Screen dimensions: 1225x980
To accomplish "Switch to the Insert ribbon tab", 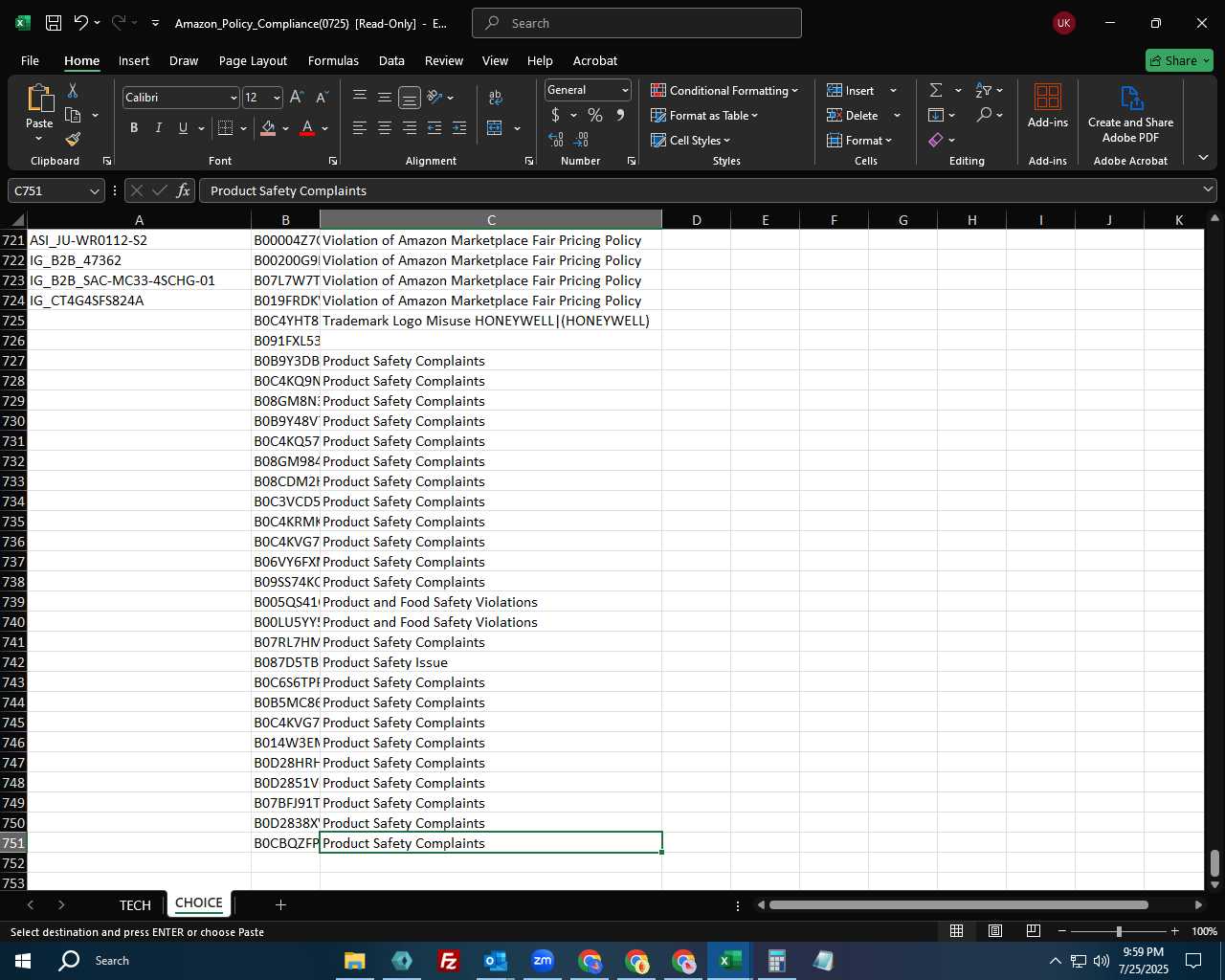I will [x=134, y=60].
